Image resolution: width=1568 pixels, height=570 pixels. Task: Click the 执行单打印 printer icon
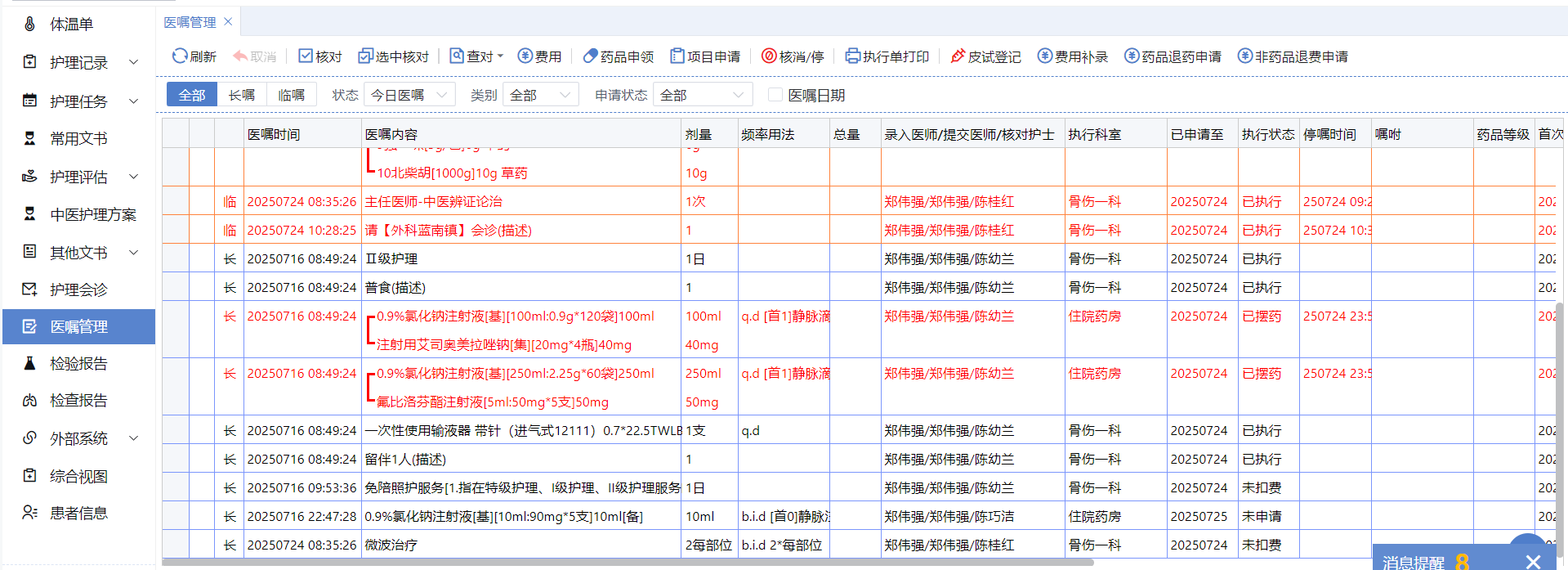(x=853, y=56)
